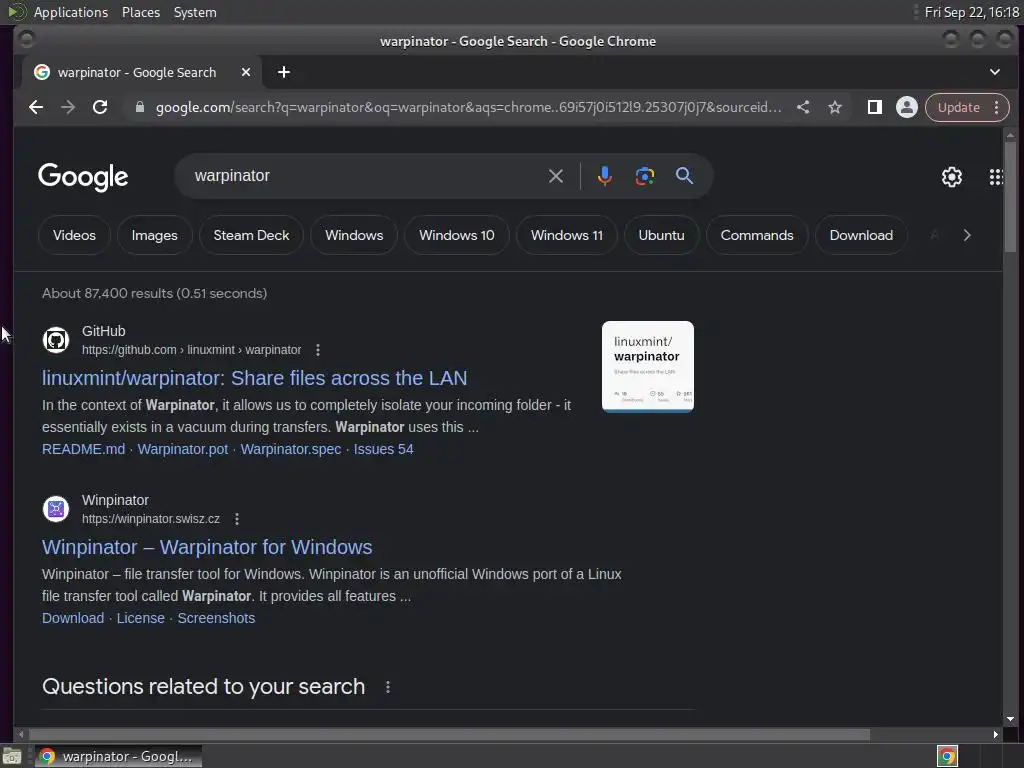Show more filter chips with right chevron
This screenshot has width=1024, height=768.
coord(967,235)
